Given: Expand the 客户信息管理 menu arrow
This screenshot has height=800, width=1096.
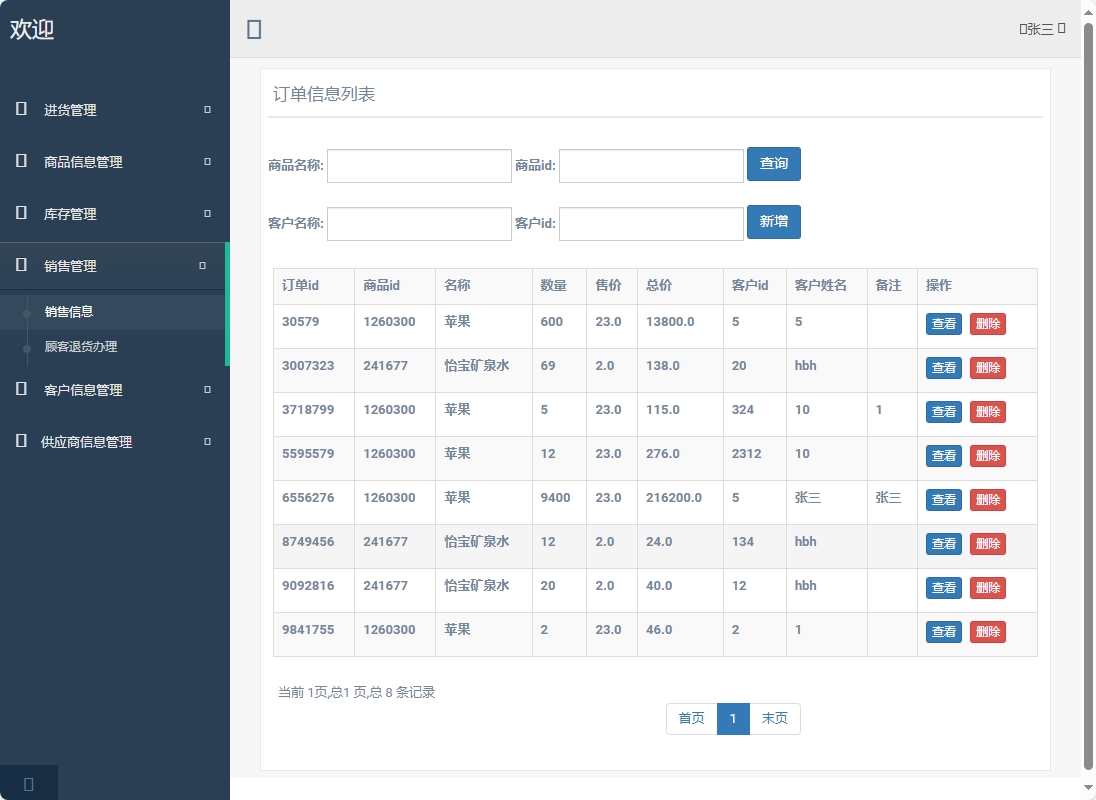Looking at the screenshot, I should [x=206, y=389].
